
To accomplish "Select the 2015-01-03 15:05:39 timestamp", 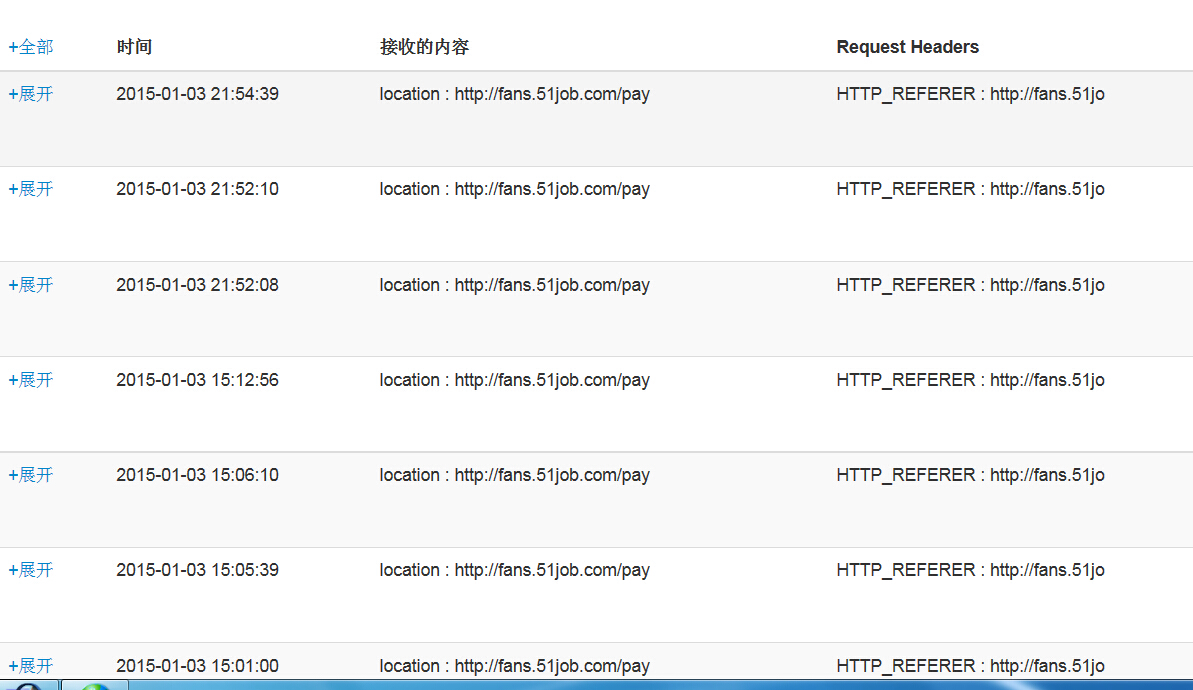I will pos(198,571).
